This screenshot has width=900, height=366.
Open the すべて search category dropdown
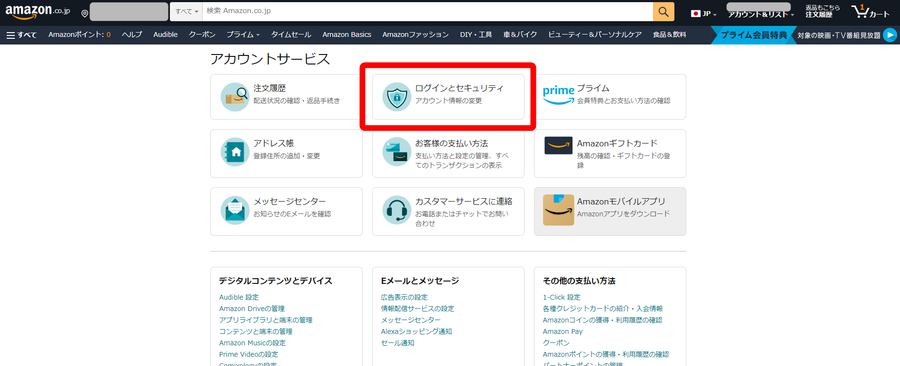(x=187, y=11)
